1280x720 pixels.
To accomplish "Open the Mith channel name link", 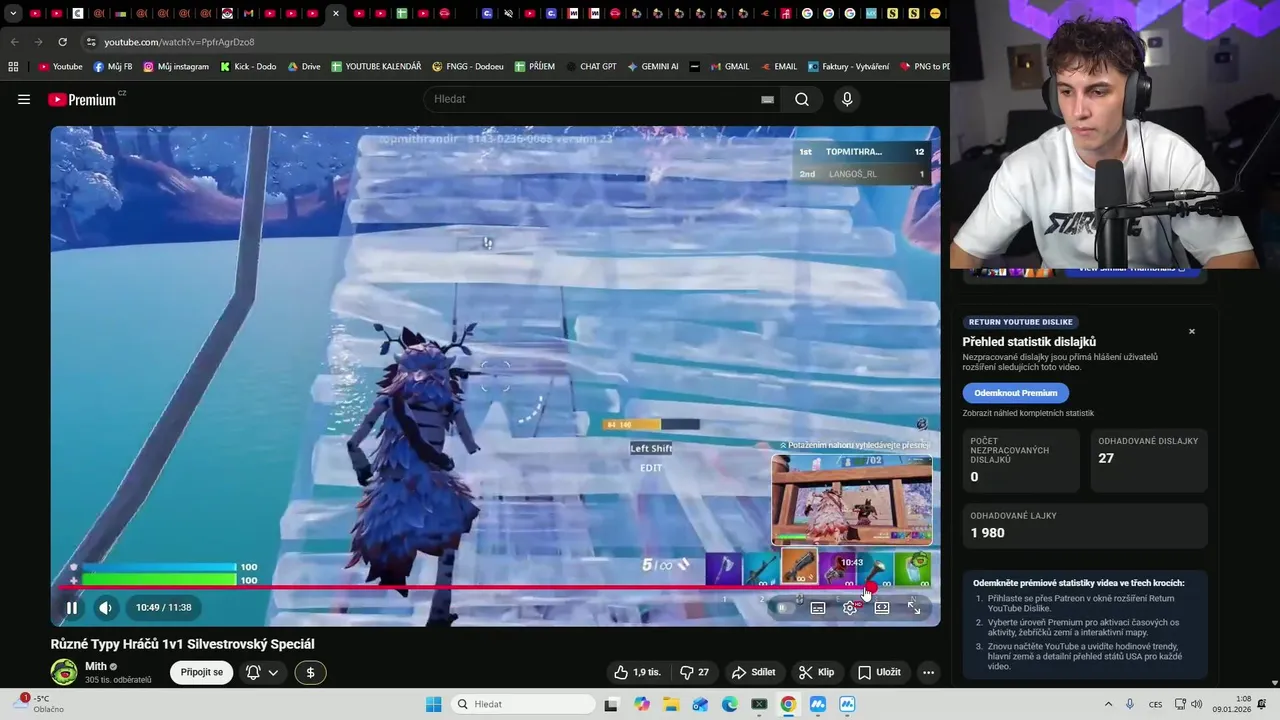I will (96, 666).
